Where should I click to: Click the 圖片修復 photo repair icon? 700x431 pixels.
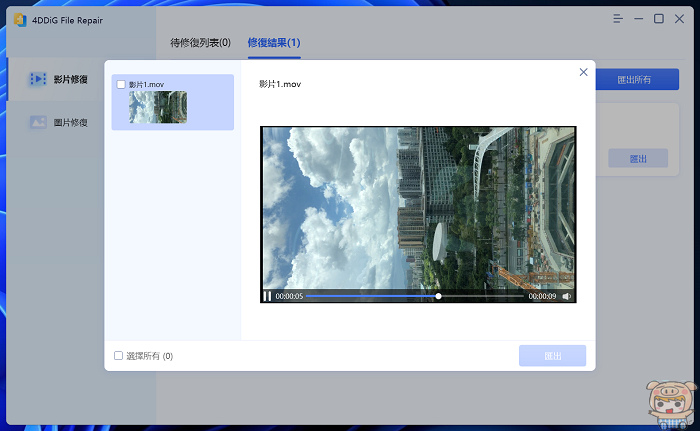coord(39,123)
